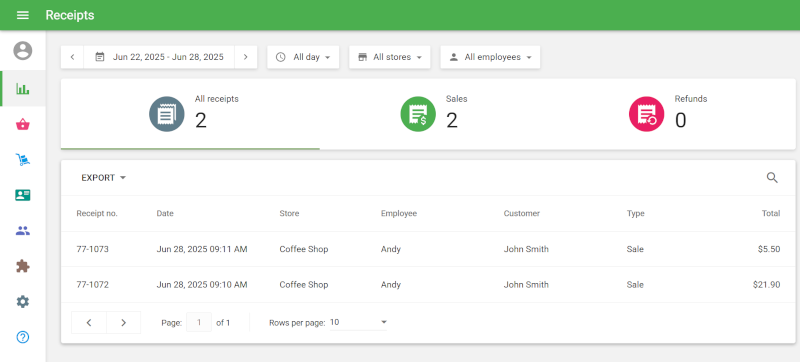Expand the All employees filter dropdown
Screen dimensions: 800x362
tap(490, 57)
